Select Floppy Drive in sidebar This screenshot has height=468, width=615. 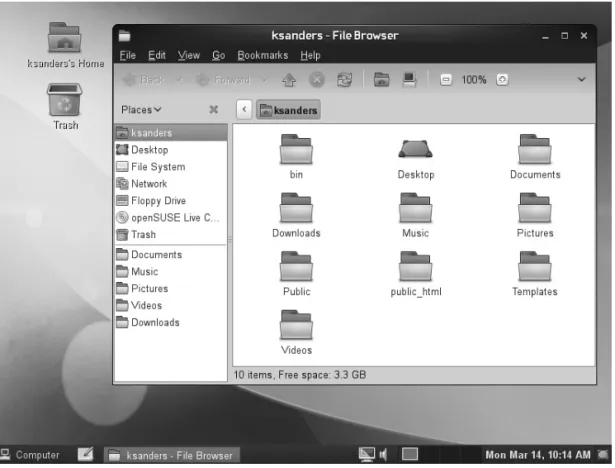pyautogui.click(x=171, y=201)
